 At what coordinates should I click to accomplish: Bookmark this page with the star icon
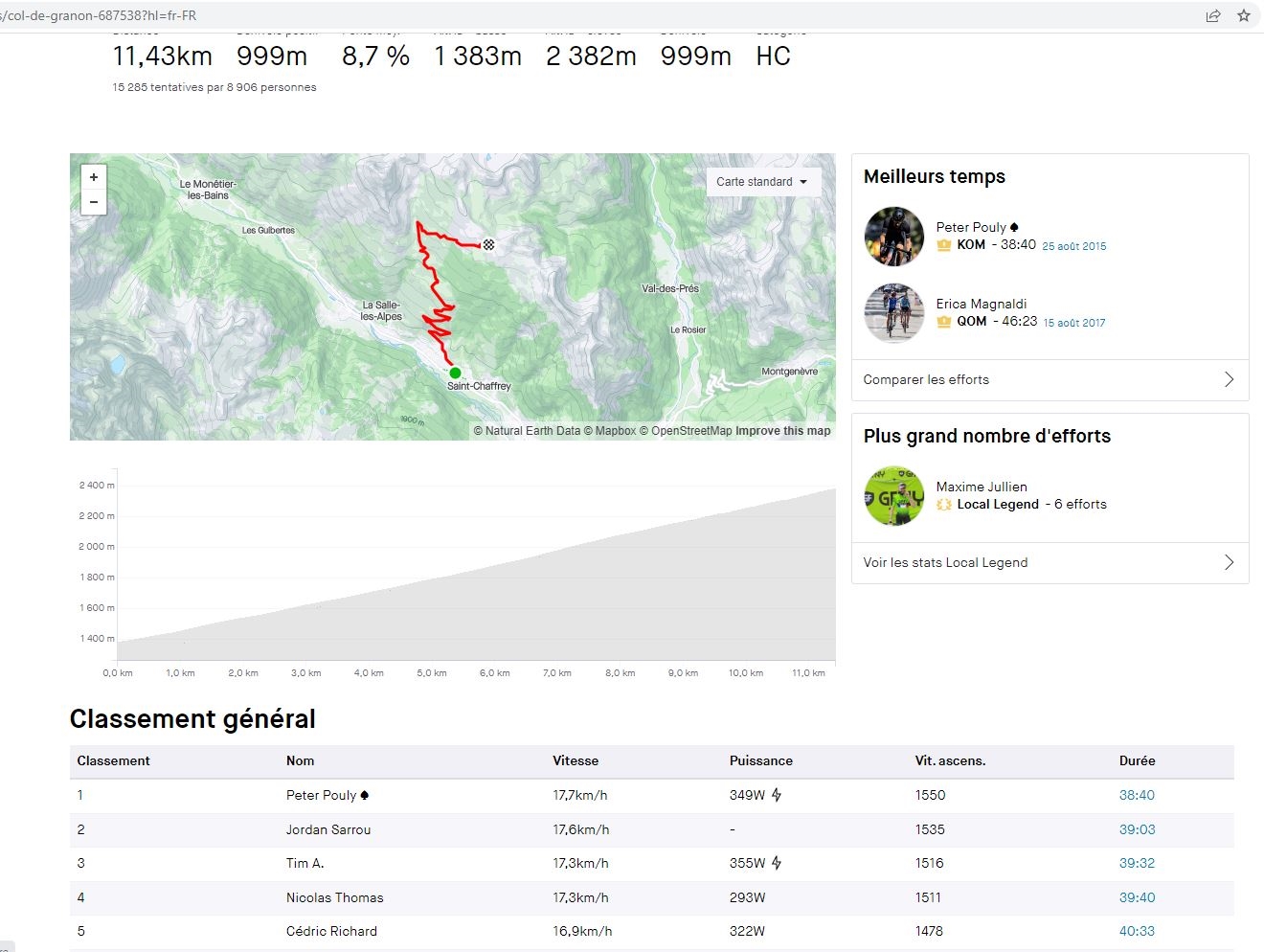(x=1244, y=15)
